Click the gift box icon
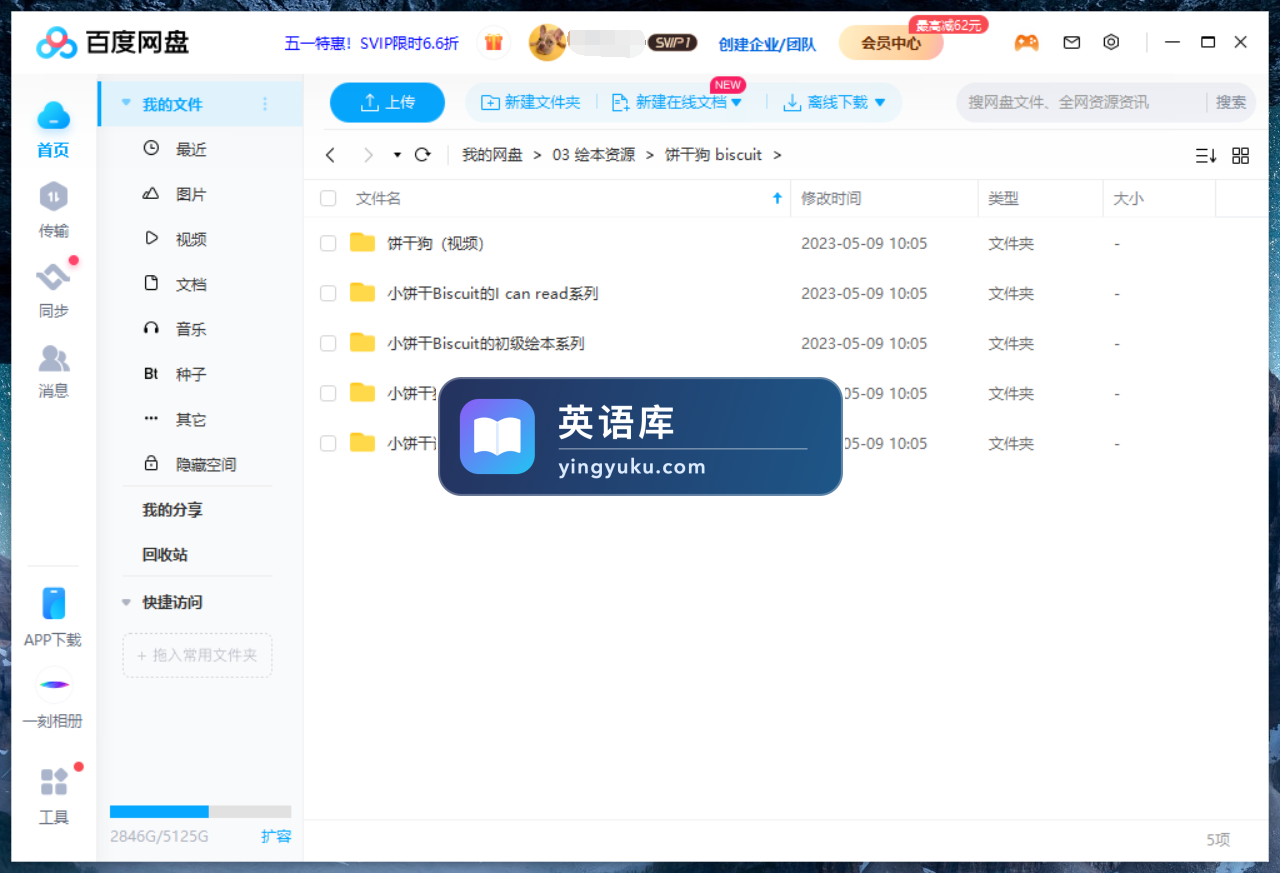This screenshot has height=873, width=1280. [x=493, y=42]
